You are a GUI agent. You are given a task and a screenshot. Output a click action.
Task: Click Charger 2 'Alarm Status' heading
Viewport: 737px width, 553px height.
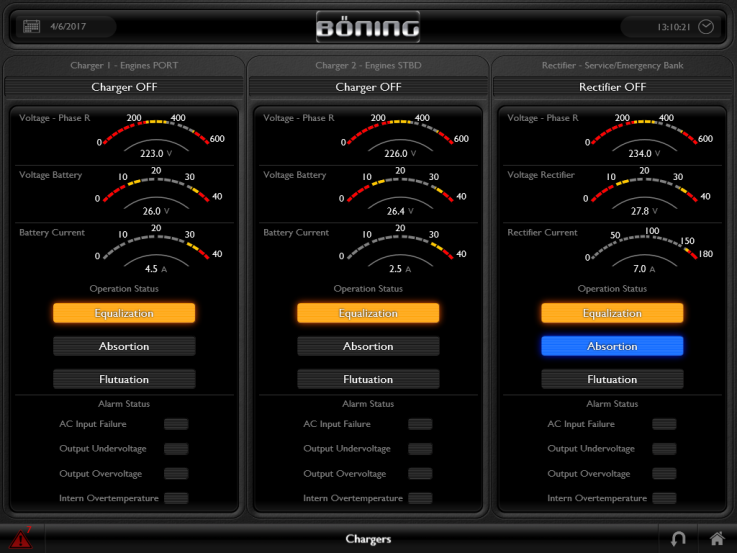tap(368, 404)
